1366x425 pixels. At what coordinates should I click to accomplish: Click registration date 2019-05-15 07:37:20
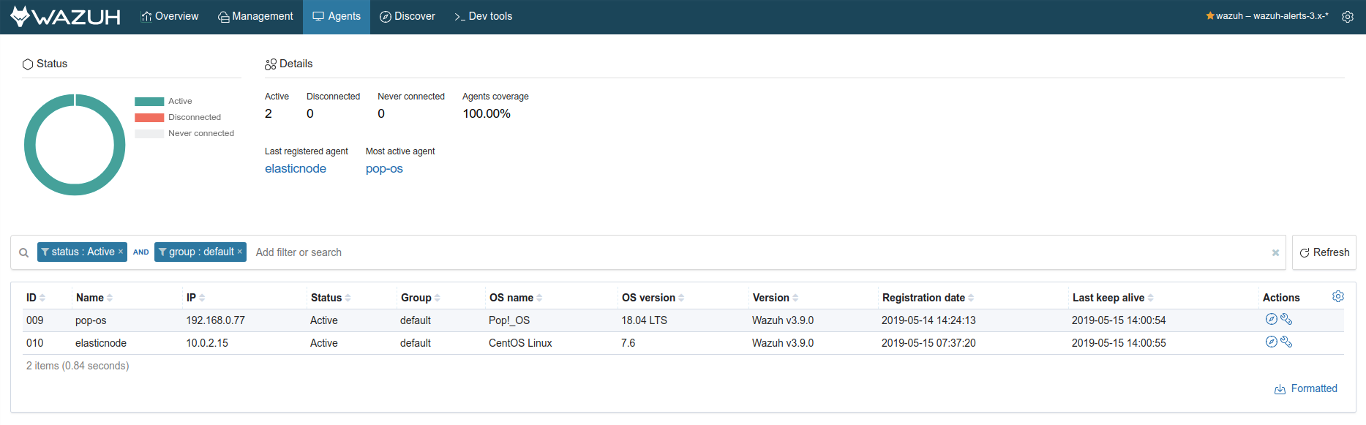tap(928, 343)
